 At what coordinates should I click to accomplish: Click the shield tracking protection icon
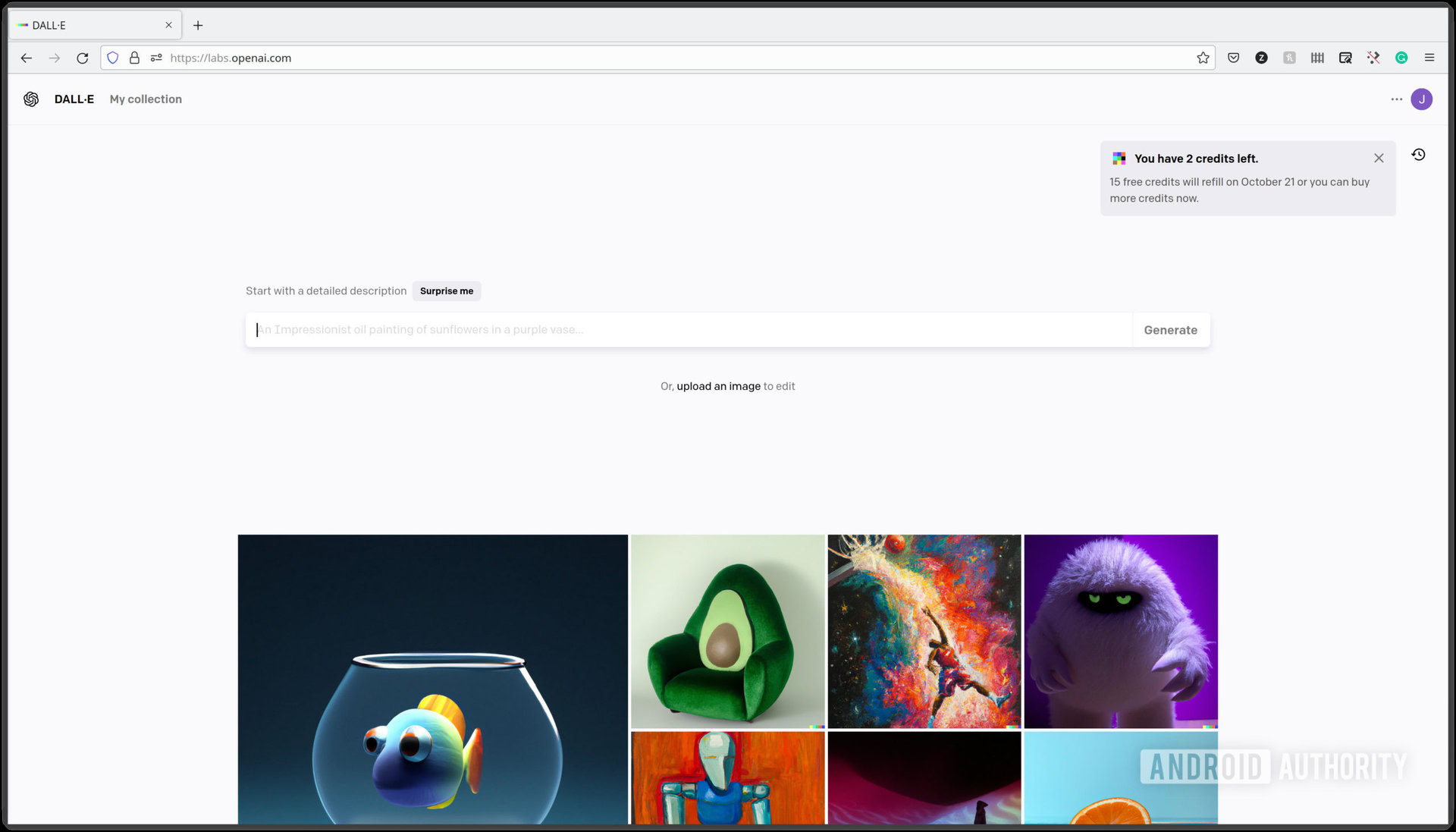(113, 58)
